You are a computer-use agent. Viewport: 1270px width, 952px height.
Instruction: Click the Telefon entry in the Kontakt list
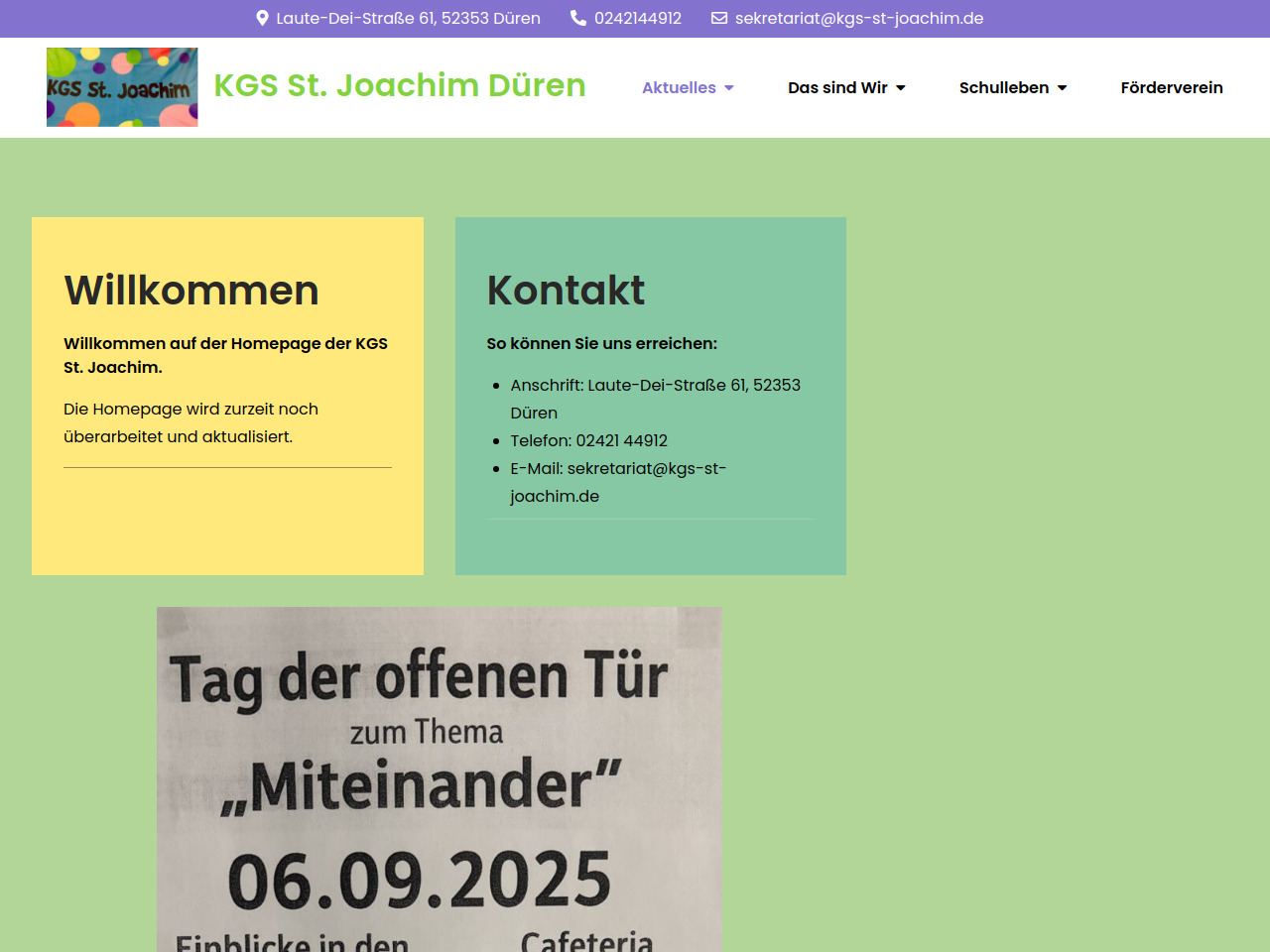(588, 440)
